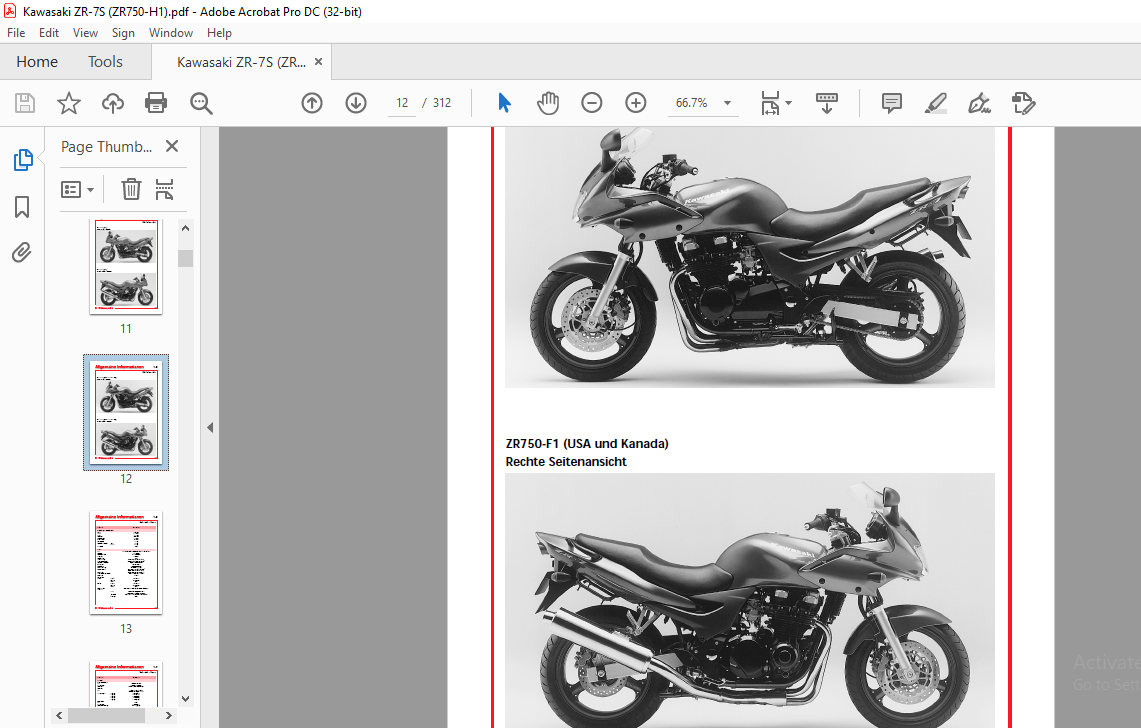The image size is (1141, 728).
Task: Click the left-side view motorcycle photo
Action: (750, 258)
